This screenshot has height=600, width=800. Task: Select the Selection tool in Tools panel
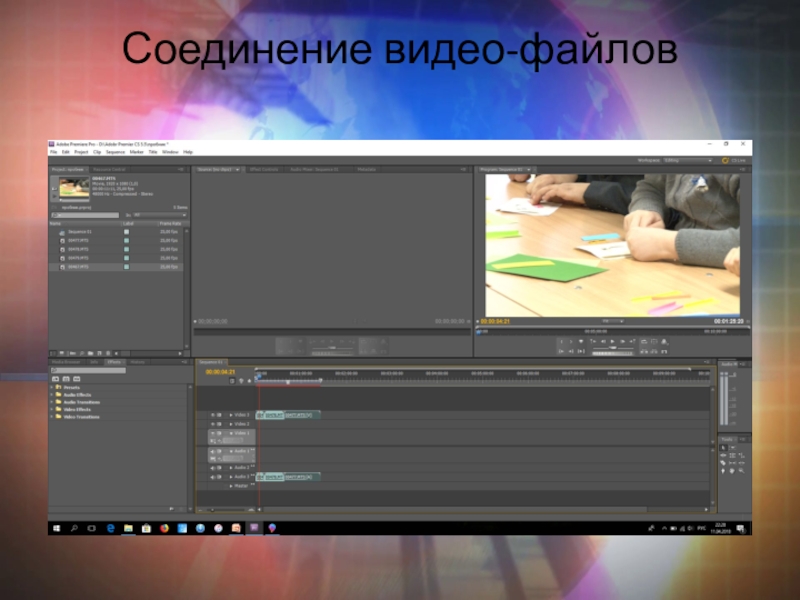click(x=723, y=448)
